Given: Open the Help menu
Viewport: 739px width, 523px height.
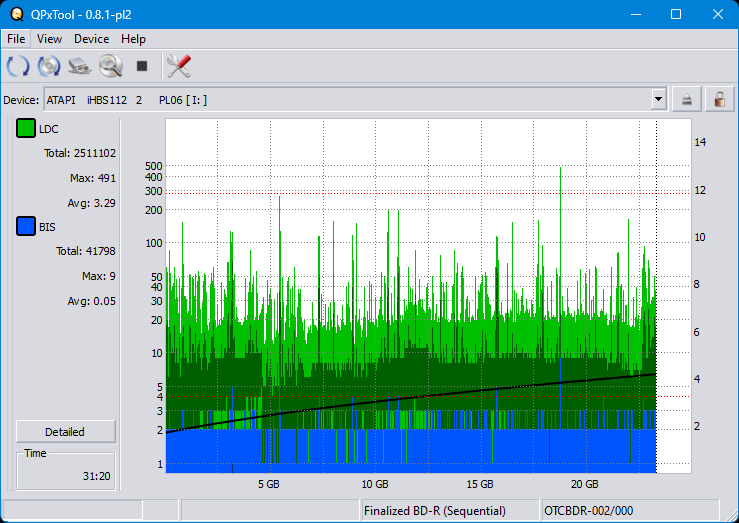Looking at the screenshot, I should [133, 39].
